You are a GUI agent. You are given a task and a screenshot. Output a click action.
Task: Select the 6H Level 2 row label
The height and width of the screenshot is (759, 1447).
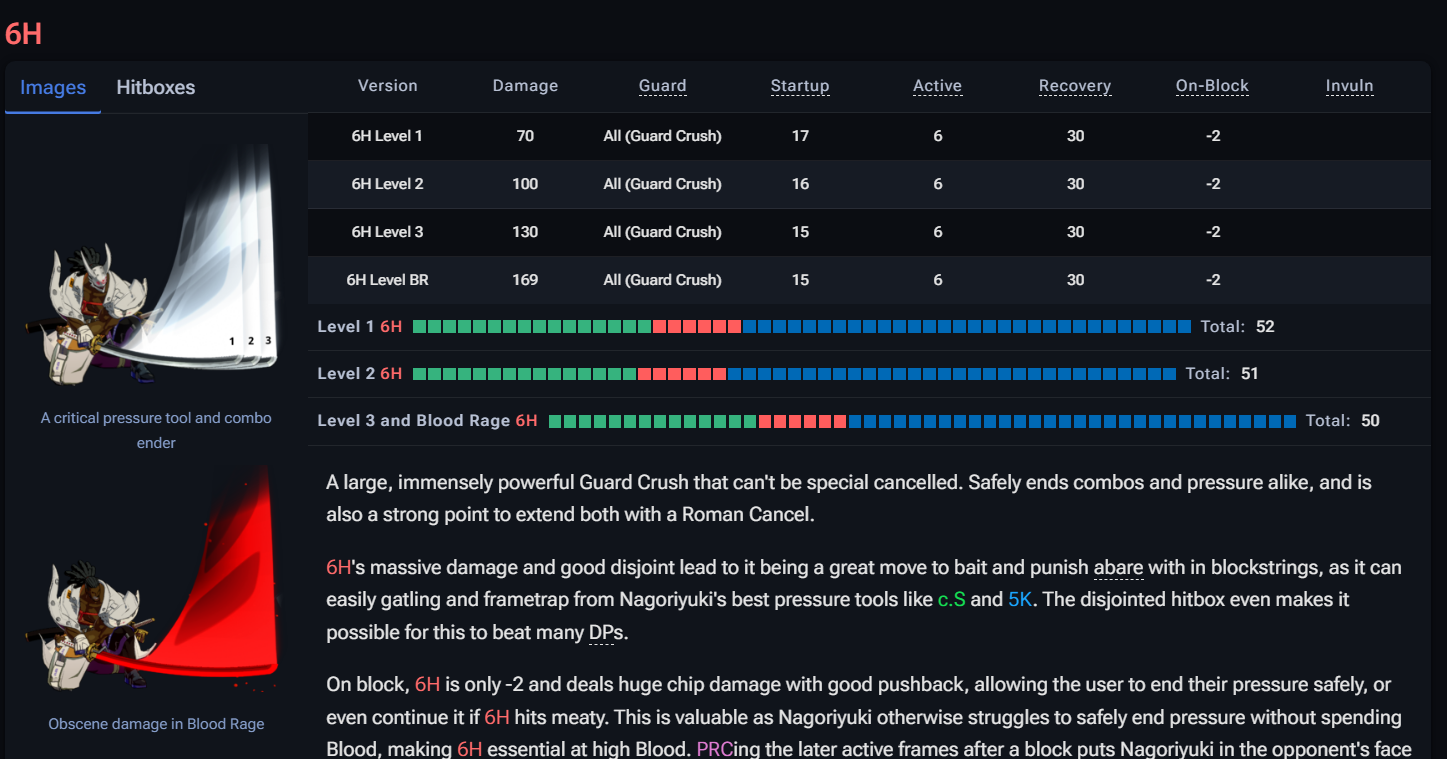pyautogui.click(x=387, y=184)
